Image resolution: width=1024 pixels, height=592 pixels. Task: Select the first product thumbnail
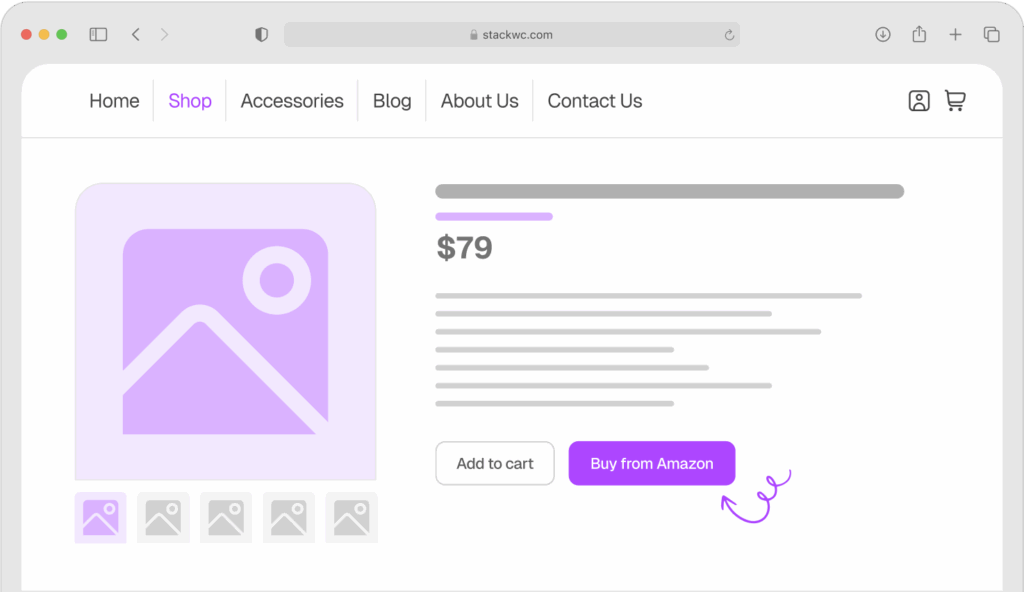click(99, 517)
